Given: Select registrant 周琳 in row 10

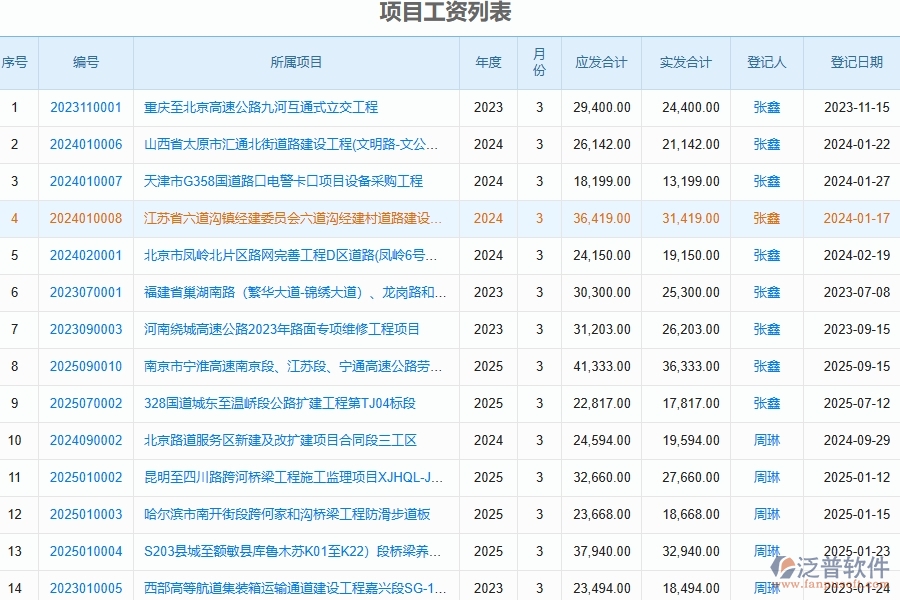Looking at the screenshot, I should (767, 440).
